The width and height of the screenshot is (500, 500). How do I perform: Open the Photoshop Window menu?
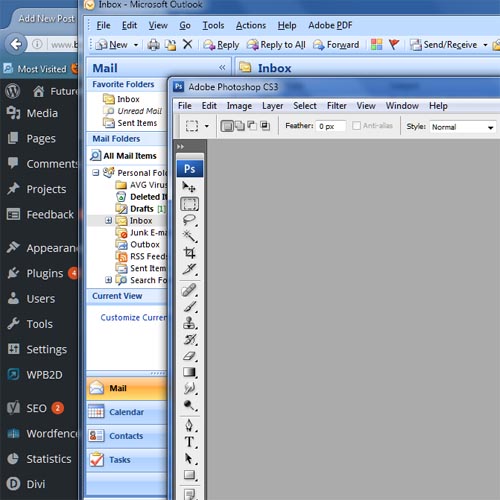coord(402,106)
